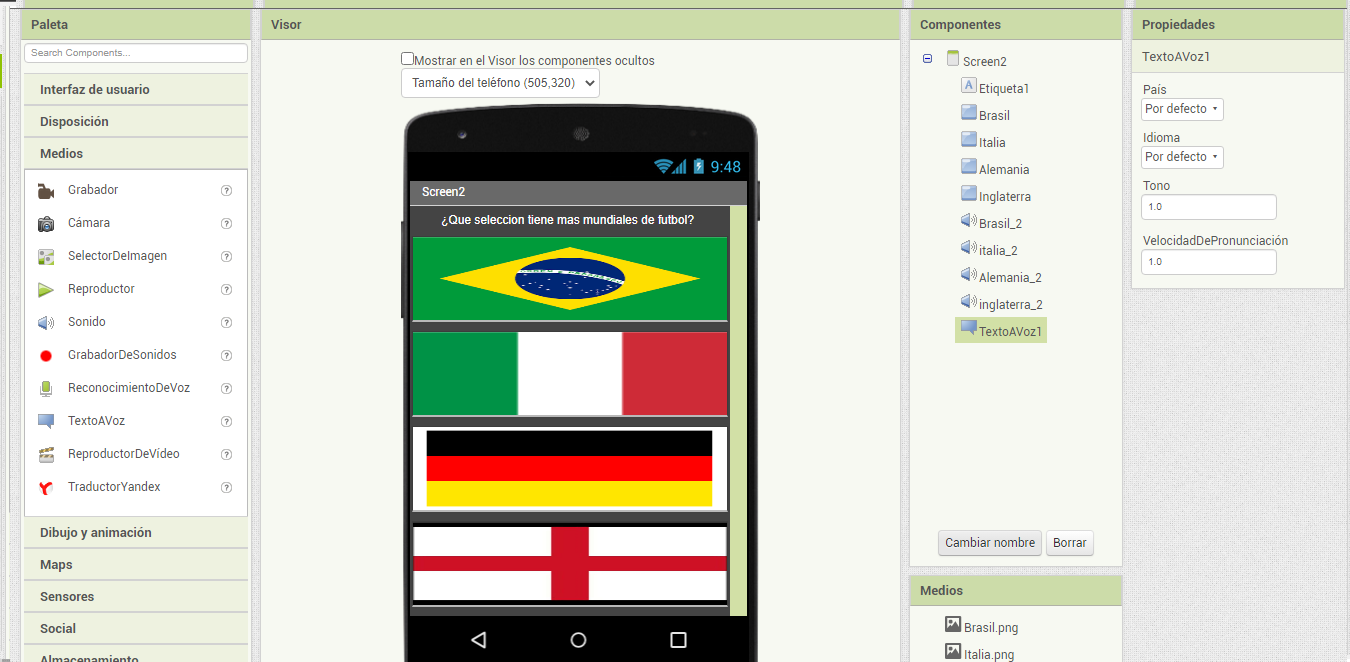The image size is (1350, 662).
Task: Expand the Maps palette section
Action: click(136, 564)
